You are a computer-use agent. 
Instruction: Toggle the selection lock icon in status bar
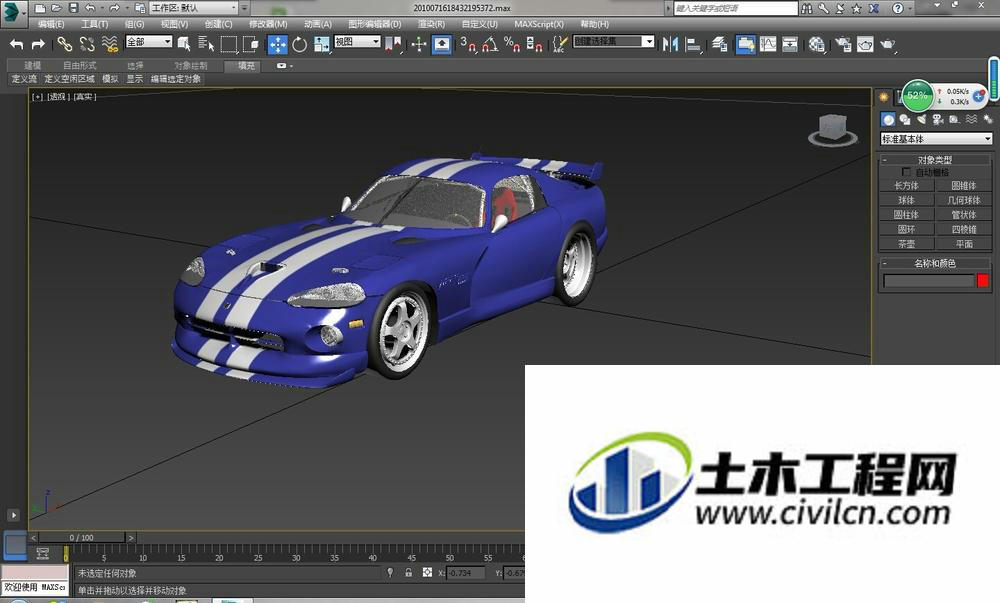click(x=408, y=573)
